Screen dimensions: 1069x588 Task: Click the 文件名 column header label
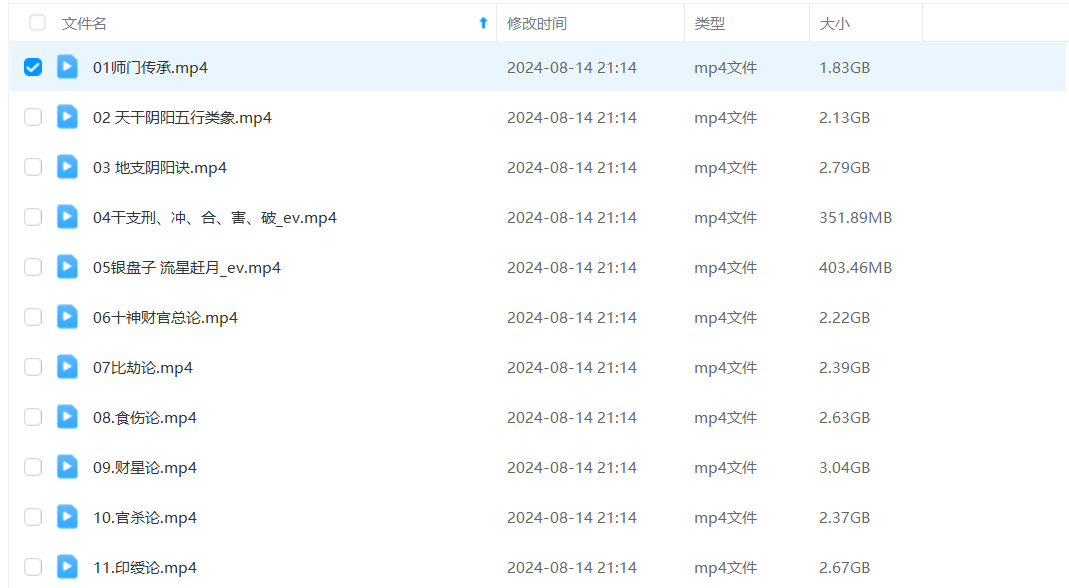(84, 23)
